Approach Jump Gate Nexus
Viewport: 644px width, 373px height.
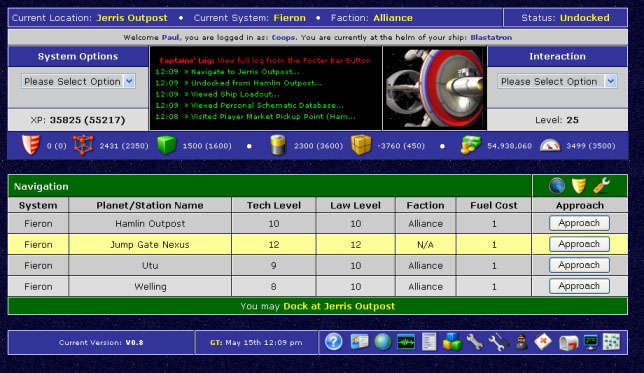point(579,244)
